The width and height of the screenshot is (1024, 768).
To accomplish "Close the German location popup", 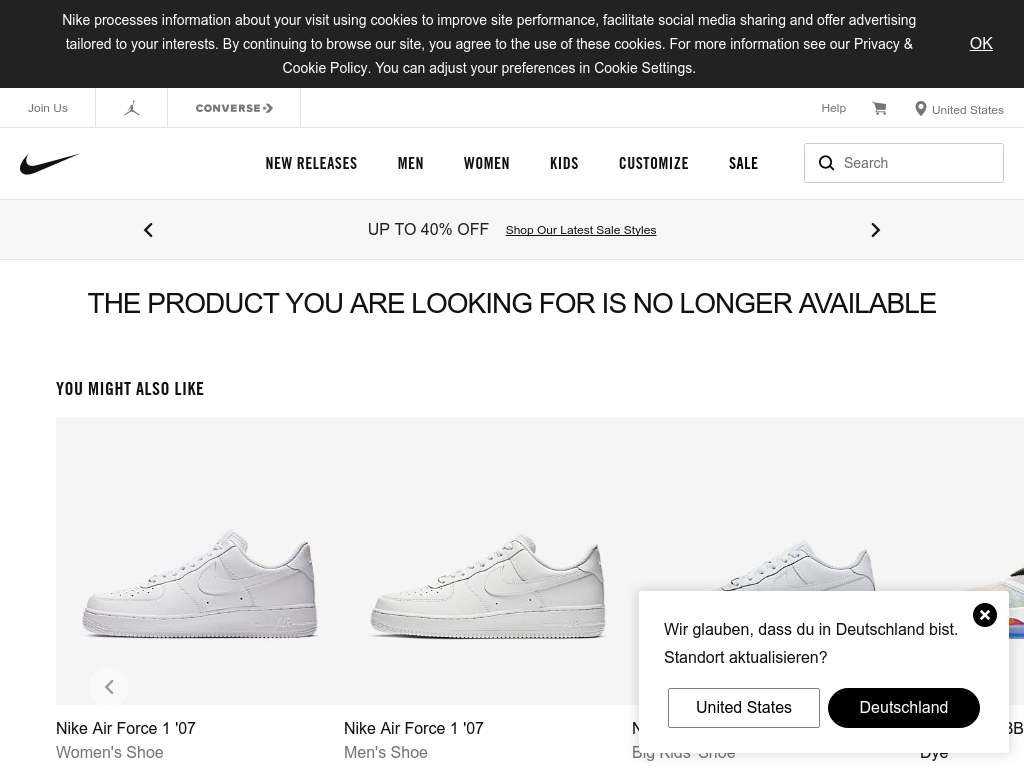I will pos(985,615).
